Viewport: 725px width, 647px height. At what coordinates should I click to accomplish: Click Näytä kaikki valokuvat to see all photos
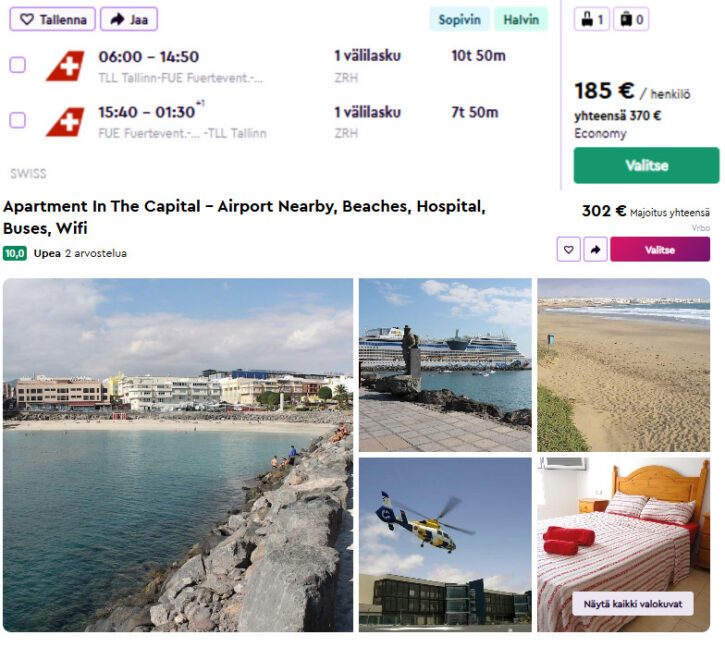(633, 604)
